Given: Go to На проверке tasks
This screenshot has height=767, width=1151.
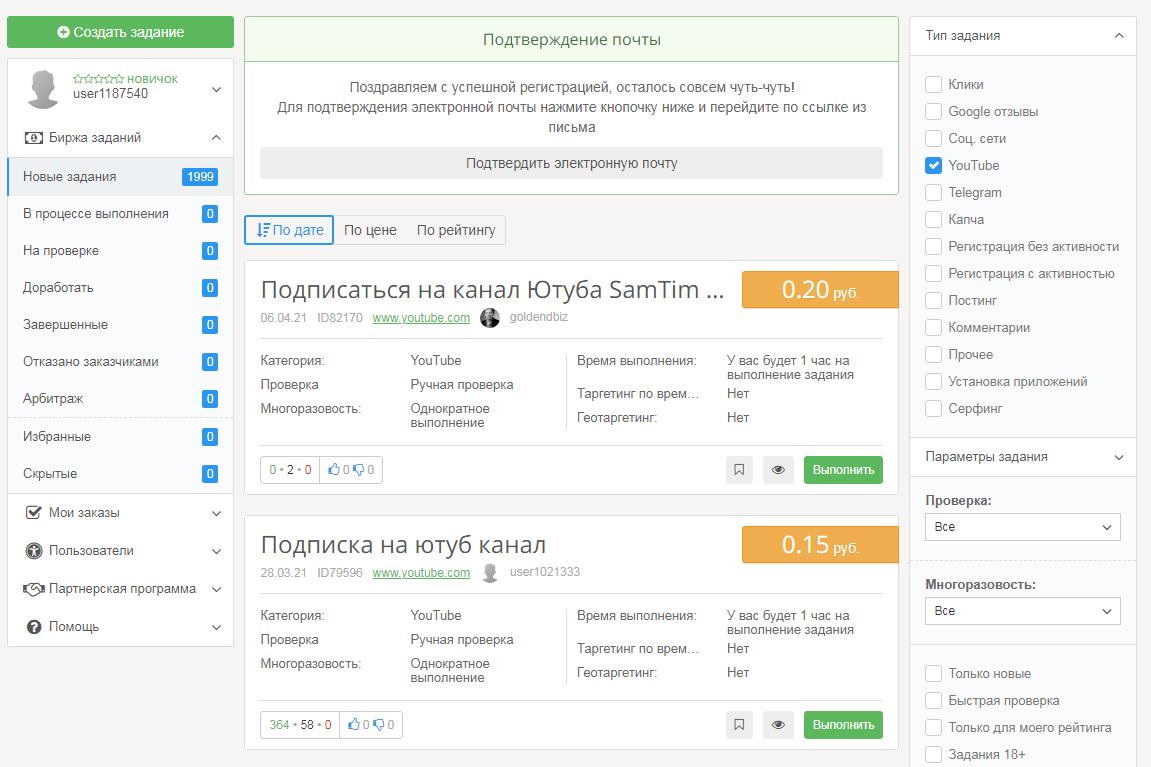Looking at the screenshot, I should coord(120,250).
